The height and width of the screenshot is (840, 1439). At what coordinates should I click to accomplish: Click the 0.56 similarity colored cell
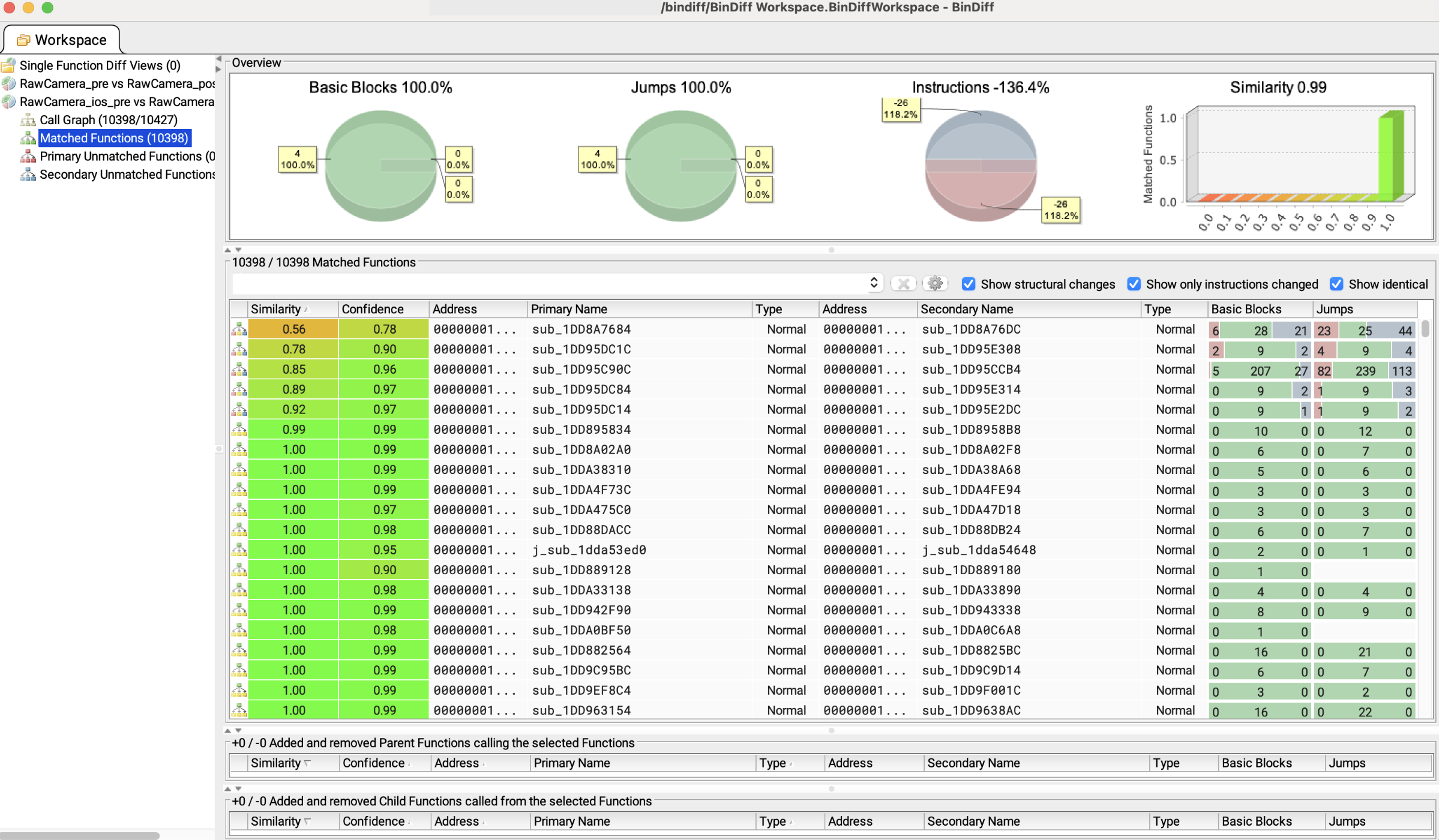pos(293,329)
